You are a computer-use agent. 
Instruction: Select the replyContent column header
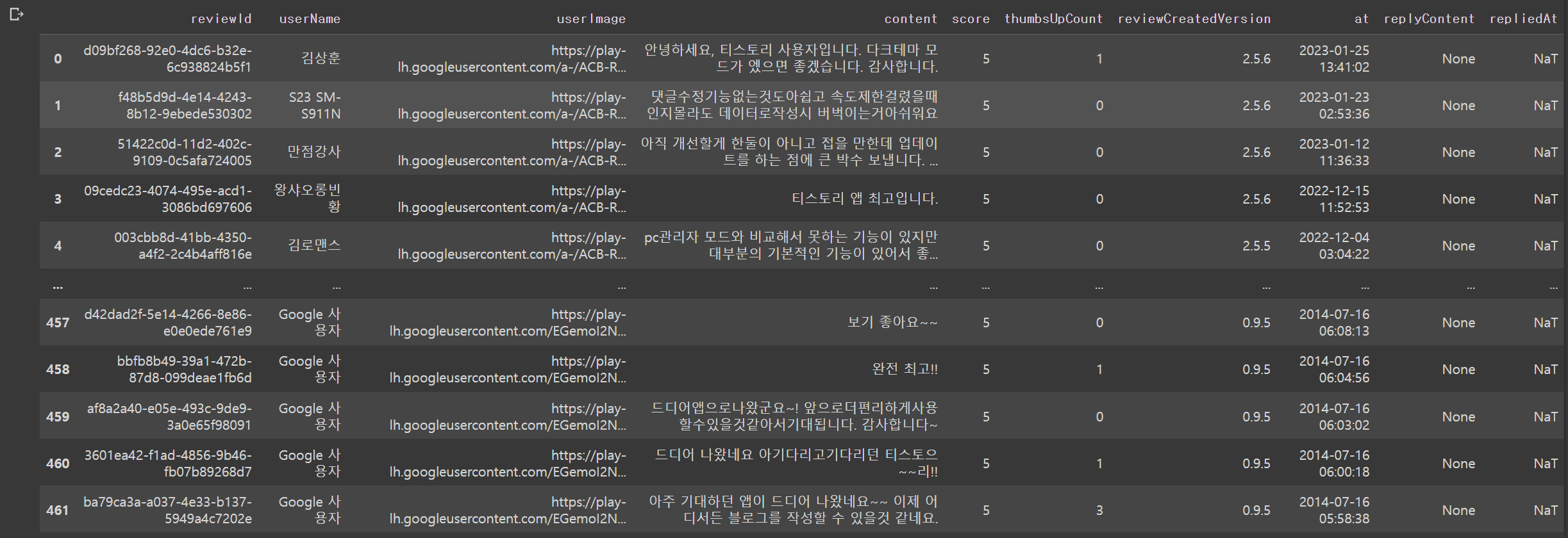point(1429,19)
